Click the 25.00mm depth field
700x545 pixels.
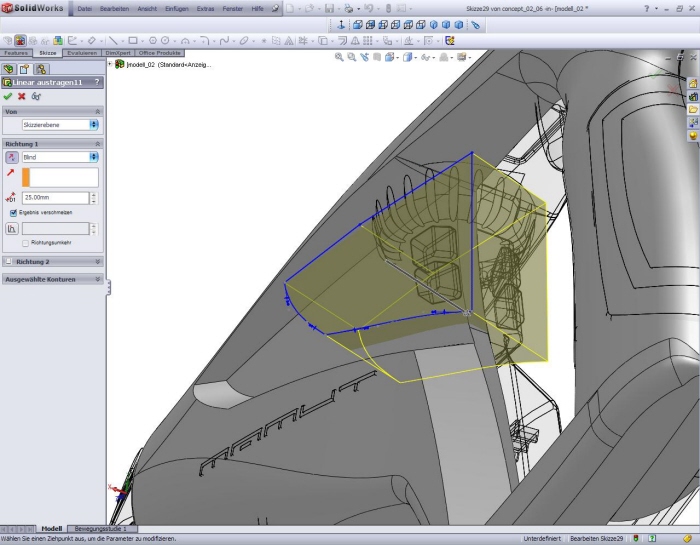pyautogui.click(x=55, y=198)
